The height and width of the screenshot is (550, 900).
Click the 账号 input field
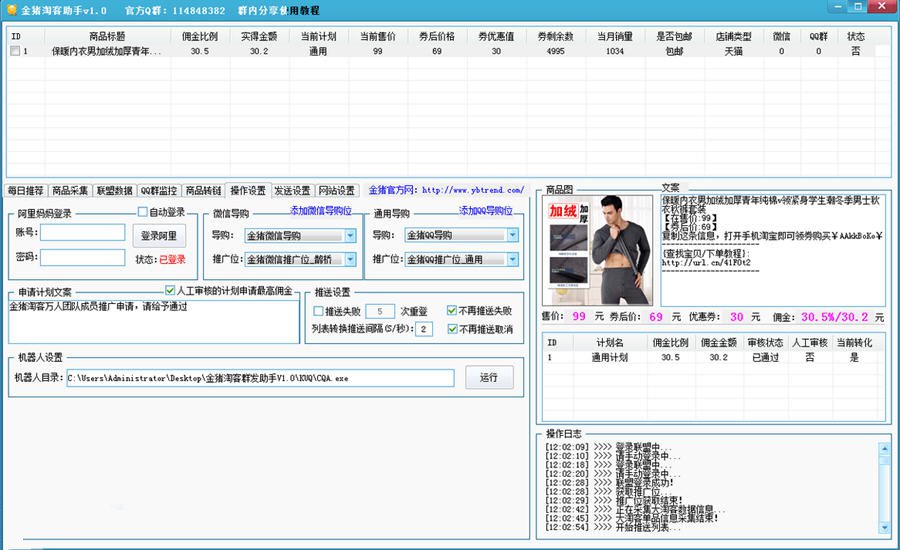83,233
